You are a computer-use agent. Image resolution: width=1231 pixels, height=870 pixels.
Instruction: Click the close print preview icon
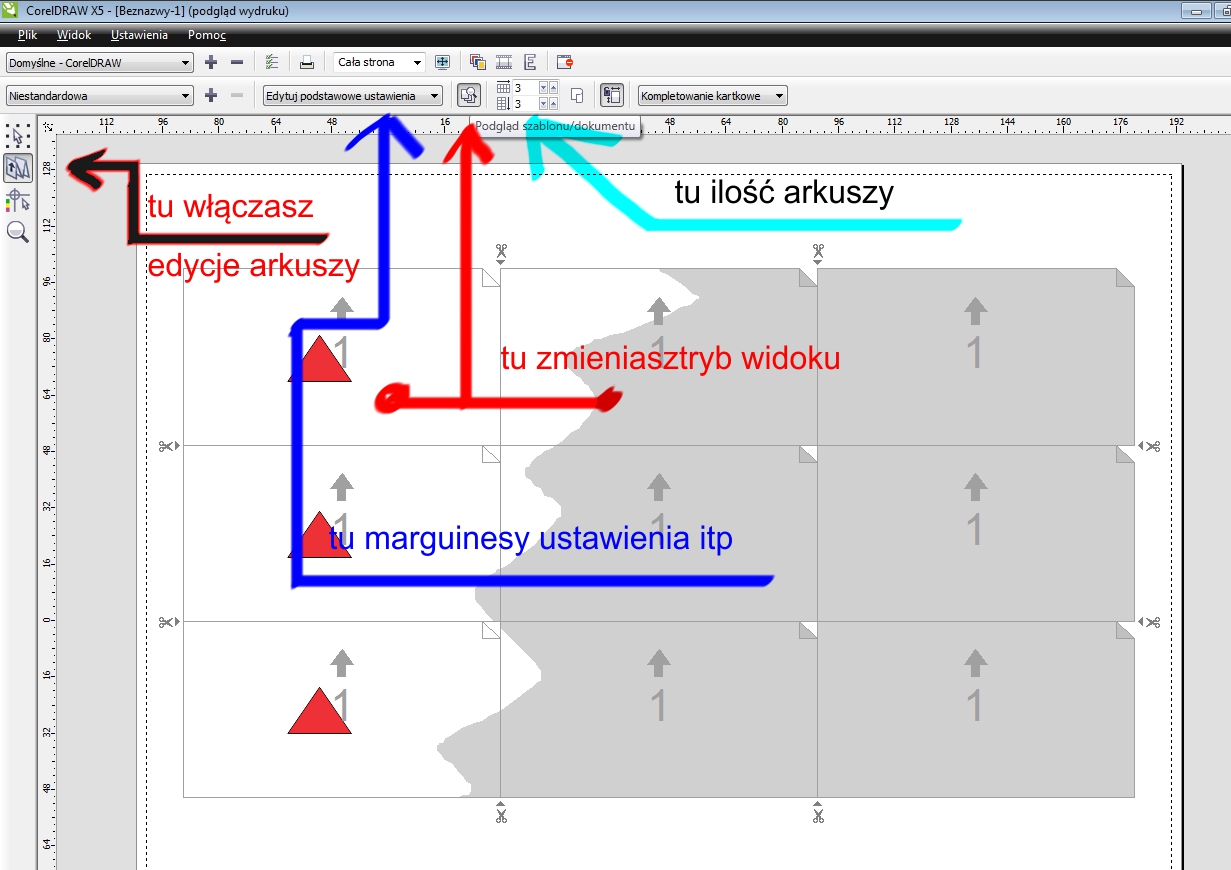[565, 62]
